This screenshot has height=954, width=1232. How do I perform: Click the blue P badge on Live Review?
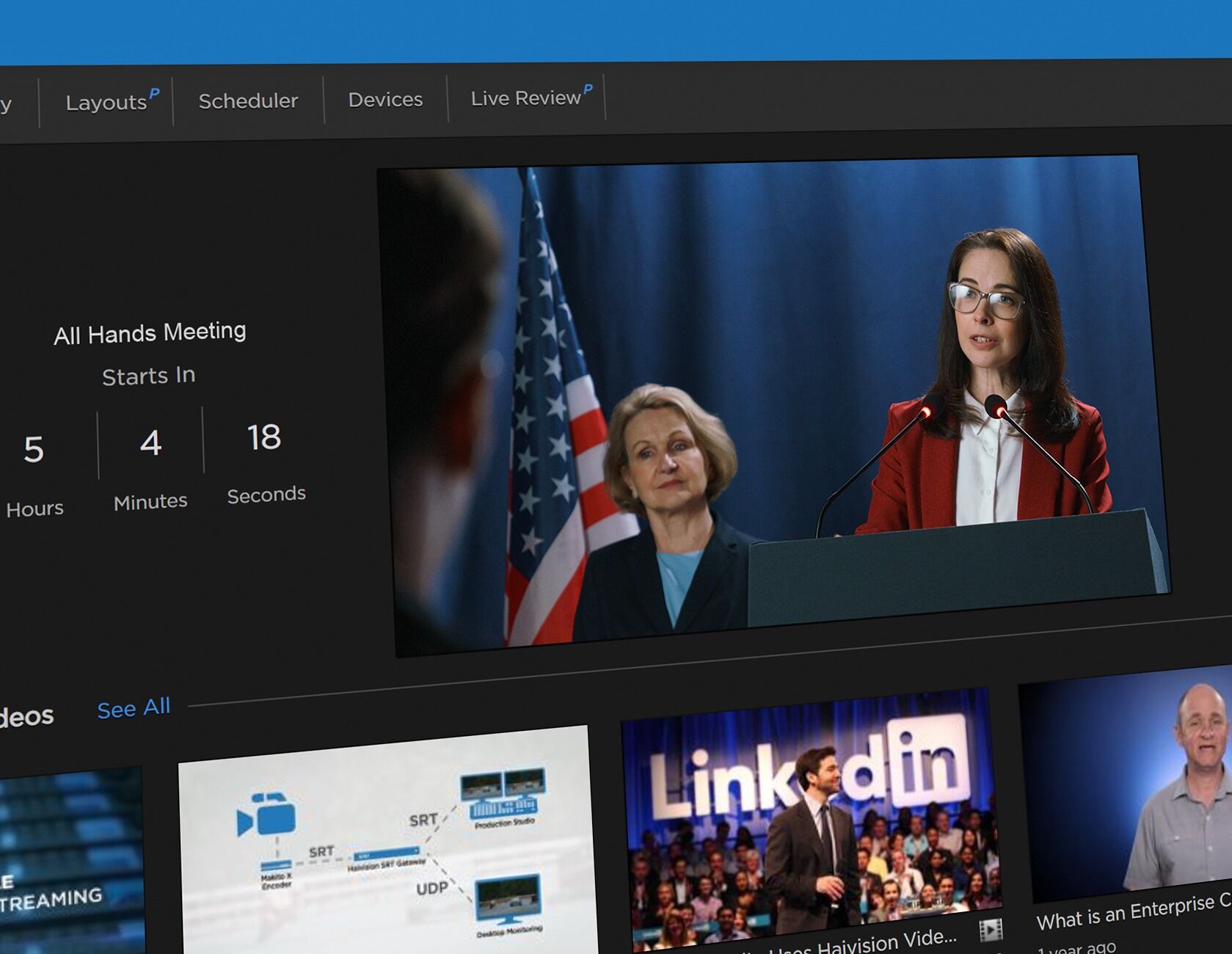tap(588, 89)
